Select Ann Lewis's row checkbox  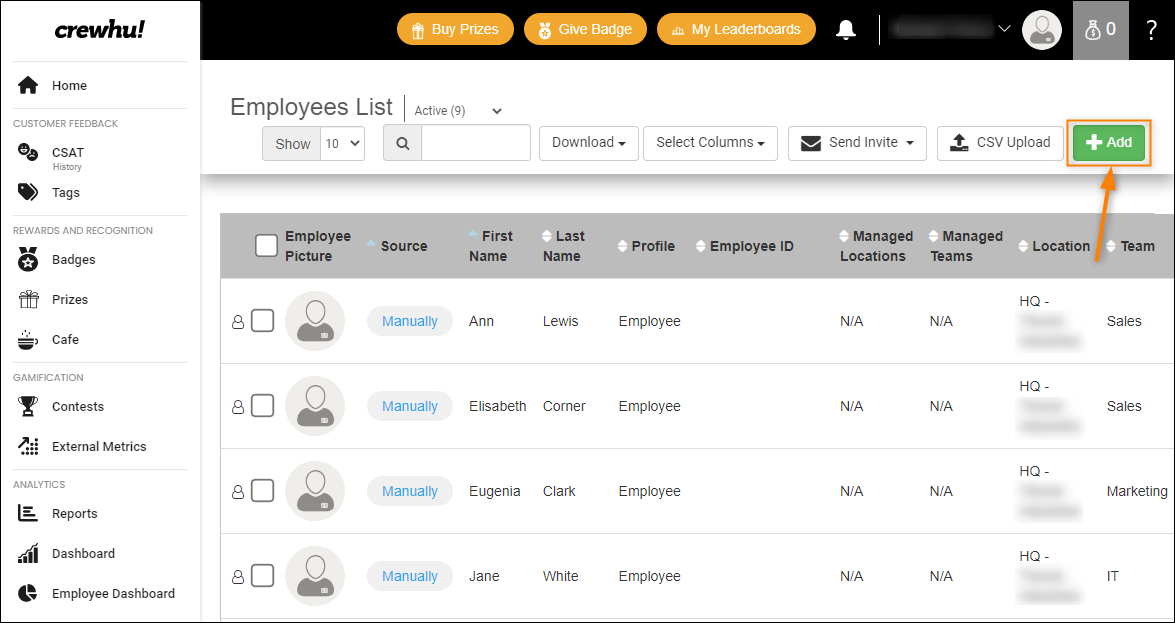(x=262, y=321)
